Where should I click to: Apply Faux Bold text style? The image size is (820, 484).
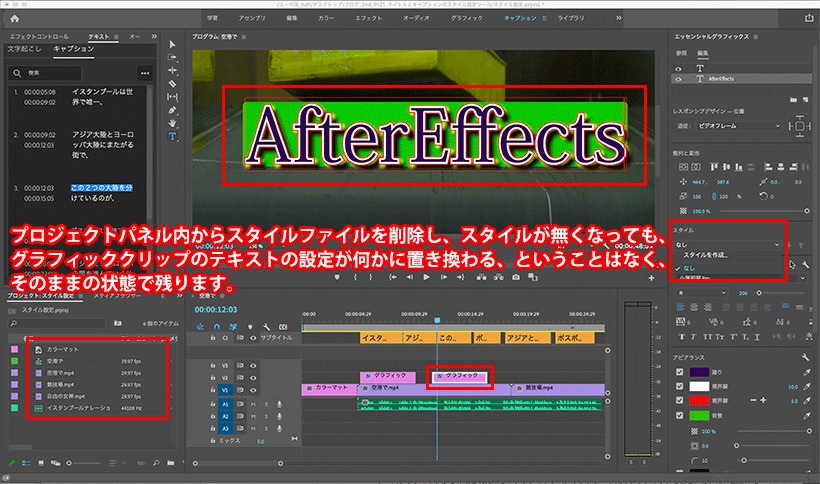click(x=681, y=337)
